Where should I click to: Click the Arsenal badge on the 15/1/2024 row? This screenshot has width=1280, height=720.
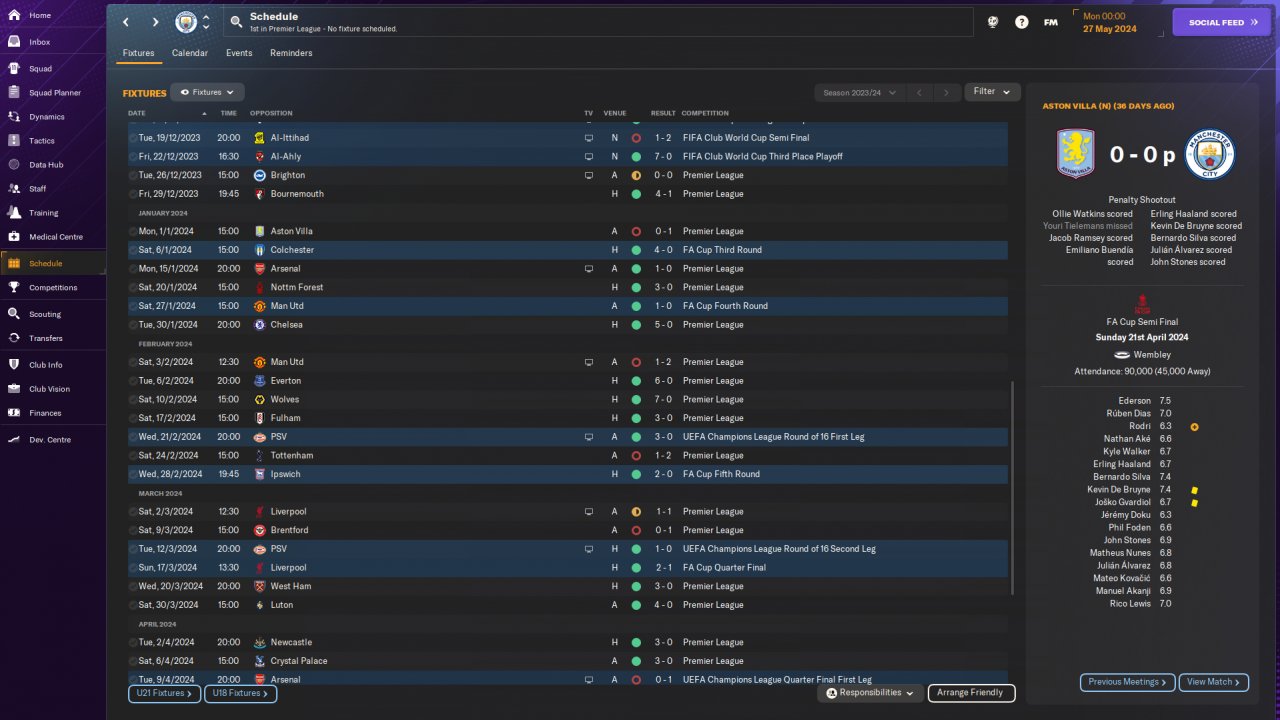pos(259,269)
